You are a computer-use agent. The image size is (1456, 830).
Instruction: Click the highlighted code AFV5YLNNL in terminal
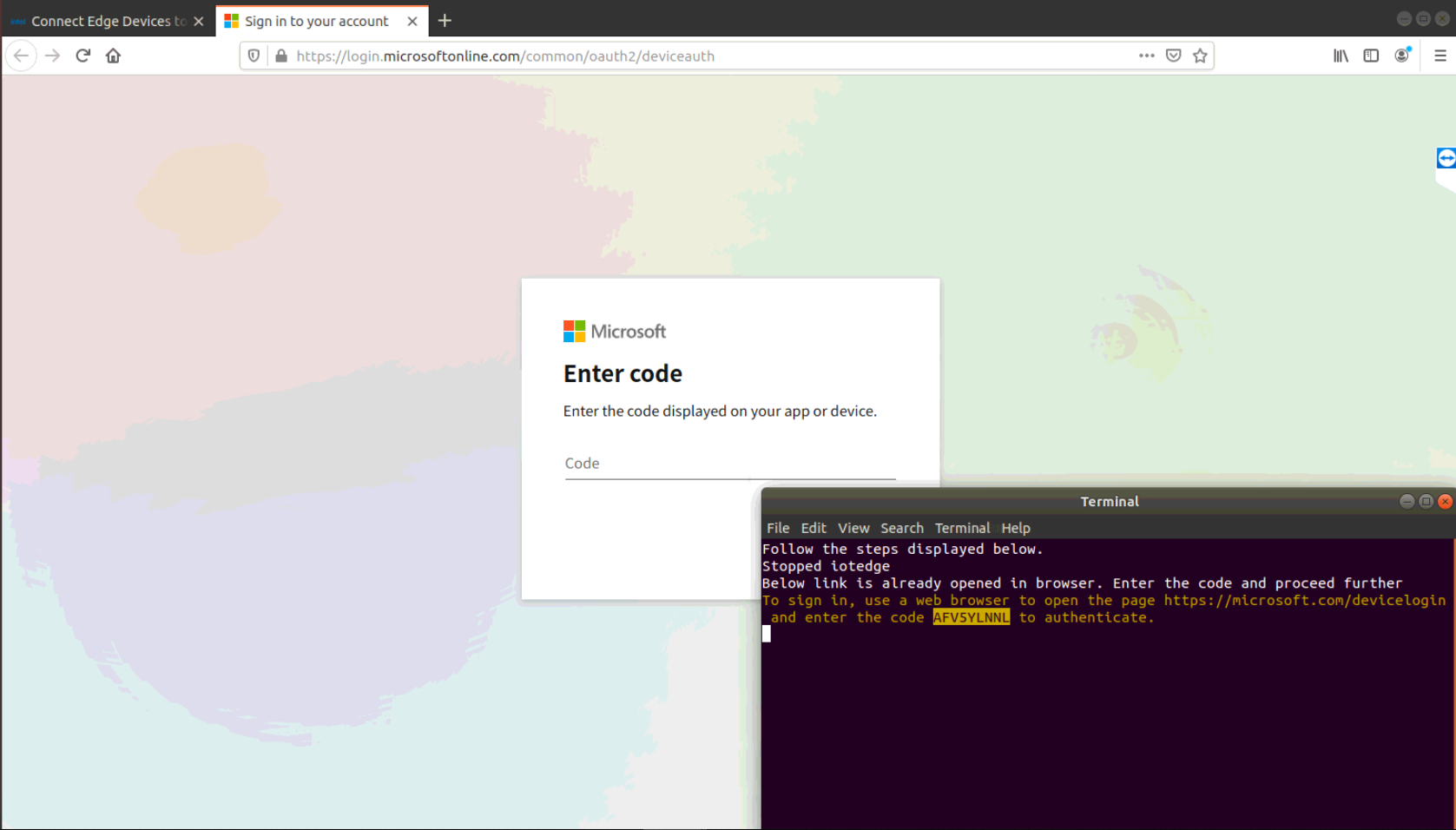pyautogui.click(x=972, y=617)
